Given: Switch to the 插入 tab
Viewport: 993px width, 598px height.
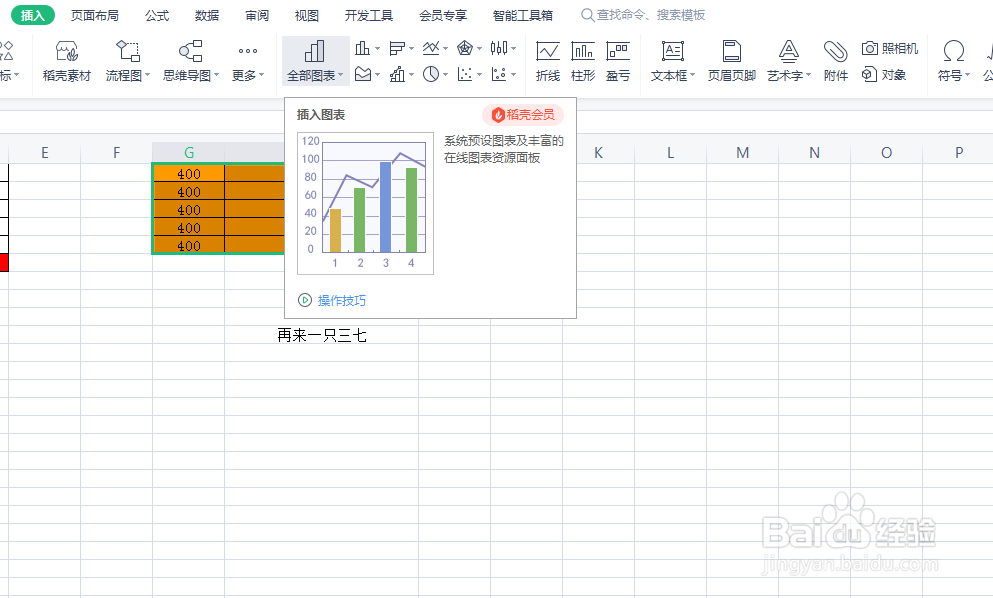Looking at the screenshot, I should coord(33,15).
